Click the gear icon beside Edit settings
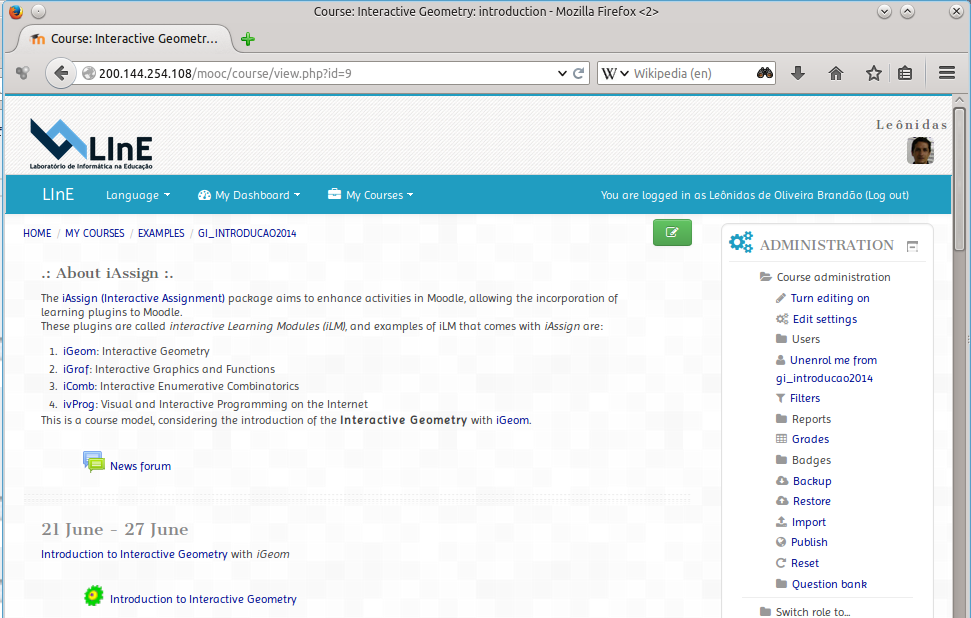 (782, 319)
